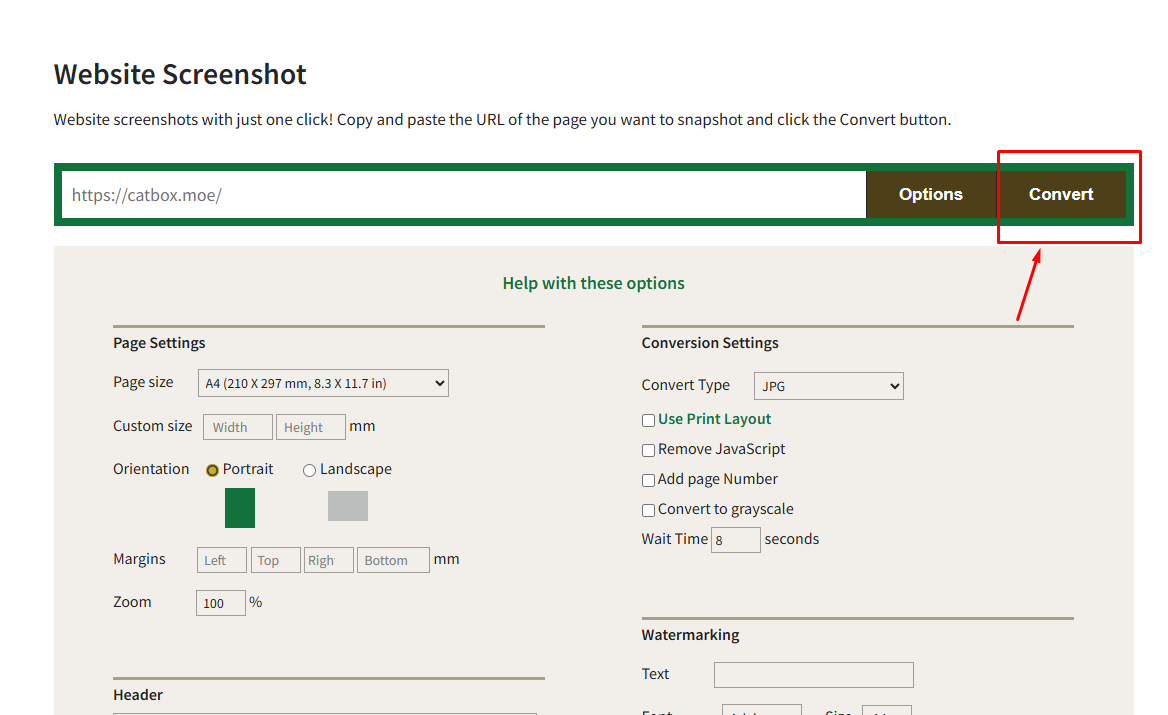Click the Wait Time seconds field
This screenshot has width=1168, height=715.
[x=735, y=540]
